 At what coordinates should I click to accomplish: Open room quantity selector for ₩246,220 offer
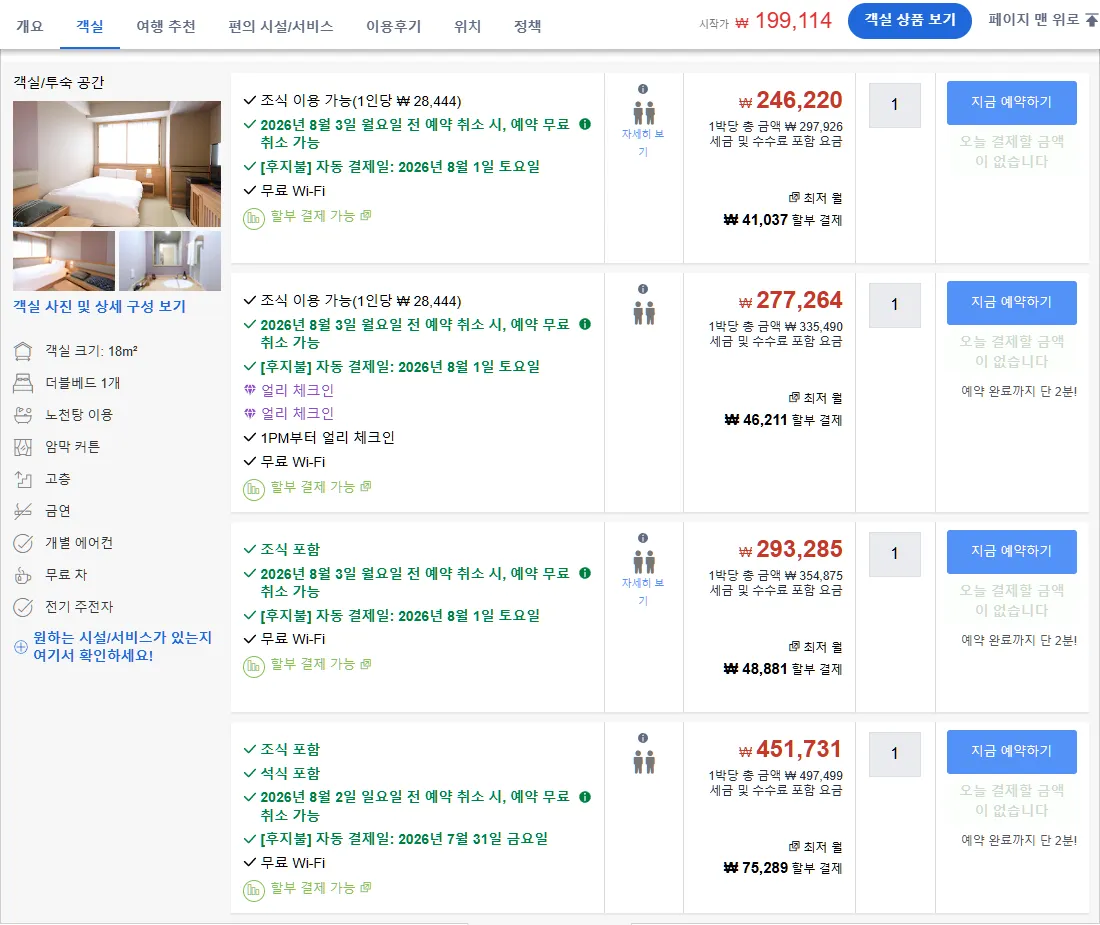(x=894, y=105)
